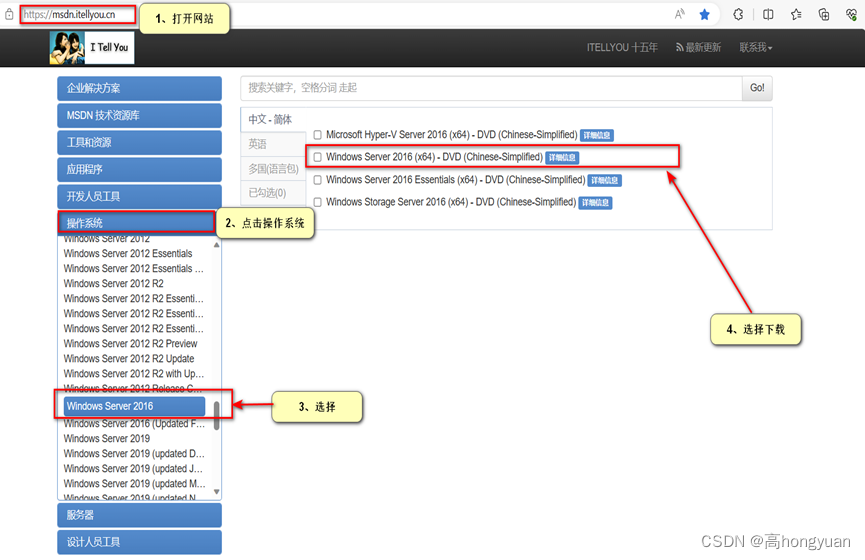Open 详细信息 for Hyper-V Server 2016
865x560 pixels.
597,135
